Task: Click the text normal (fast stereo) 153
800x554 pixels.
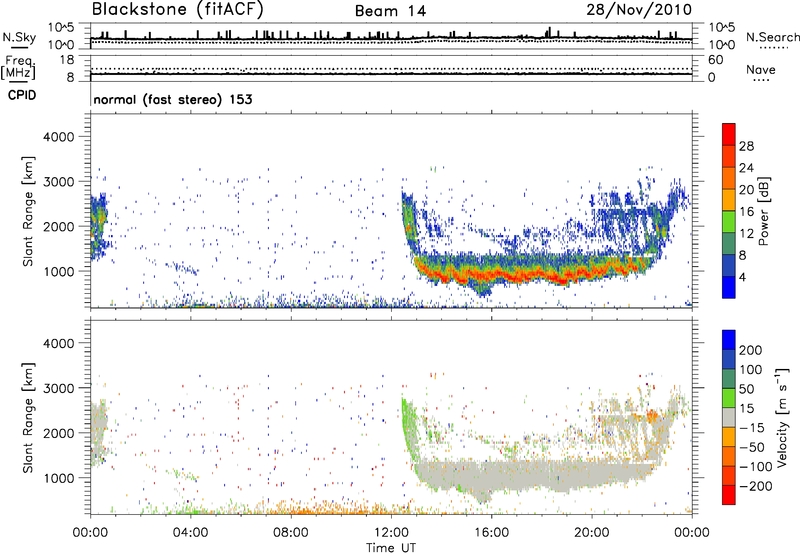Action: 173,99
